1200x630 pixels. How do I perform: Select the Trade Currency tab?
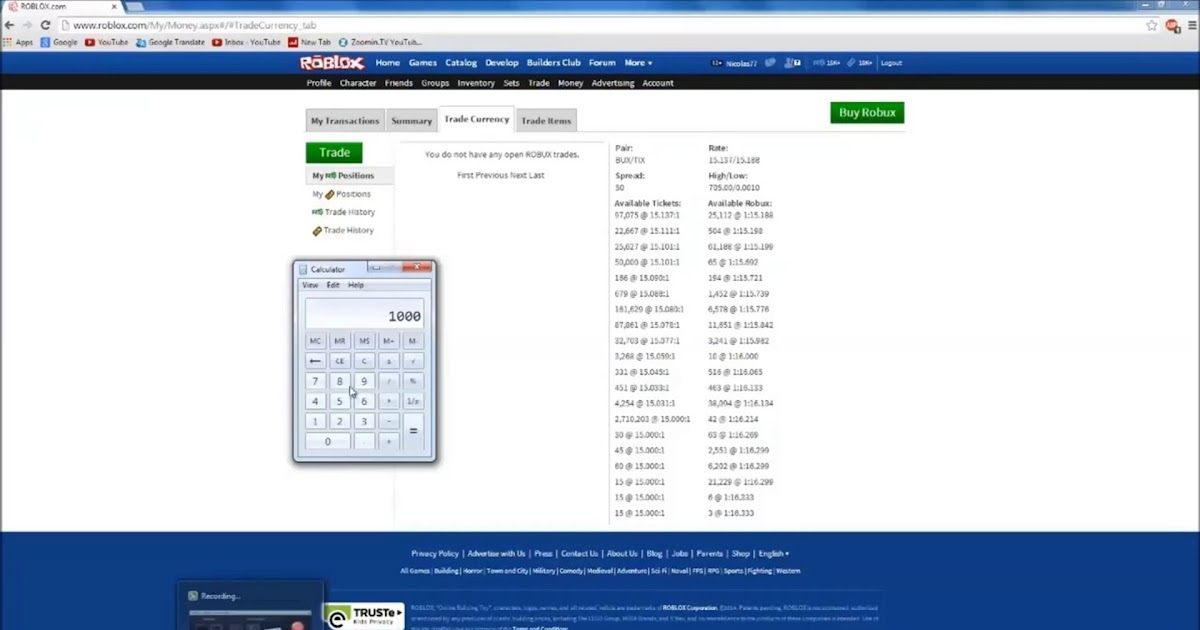click(476, 119)
